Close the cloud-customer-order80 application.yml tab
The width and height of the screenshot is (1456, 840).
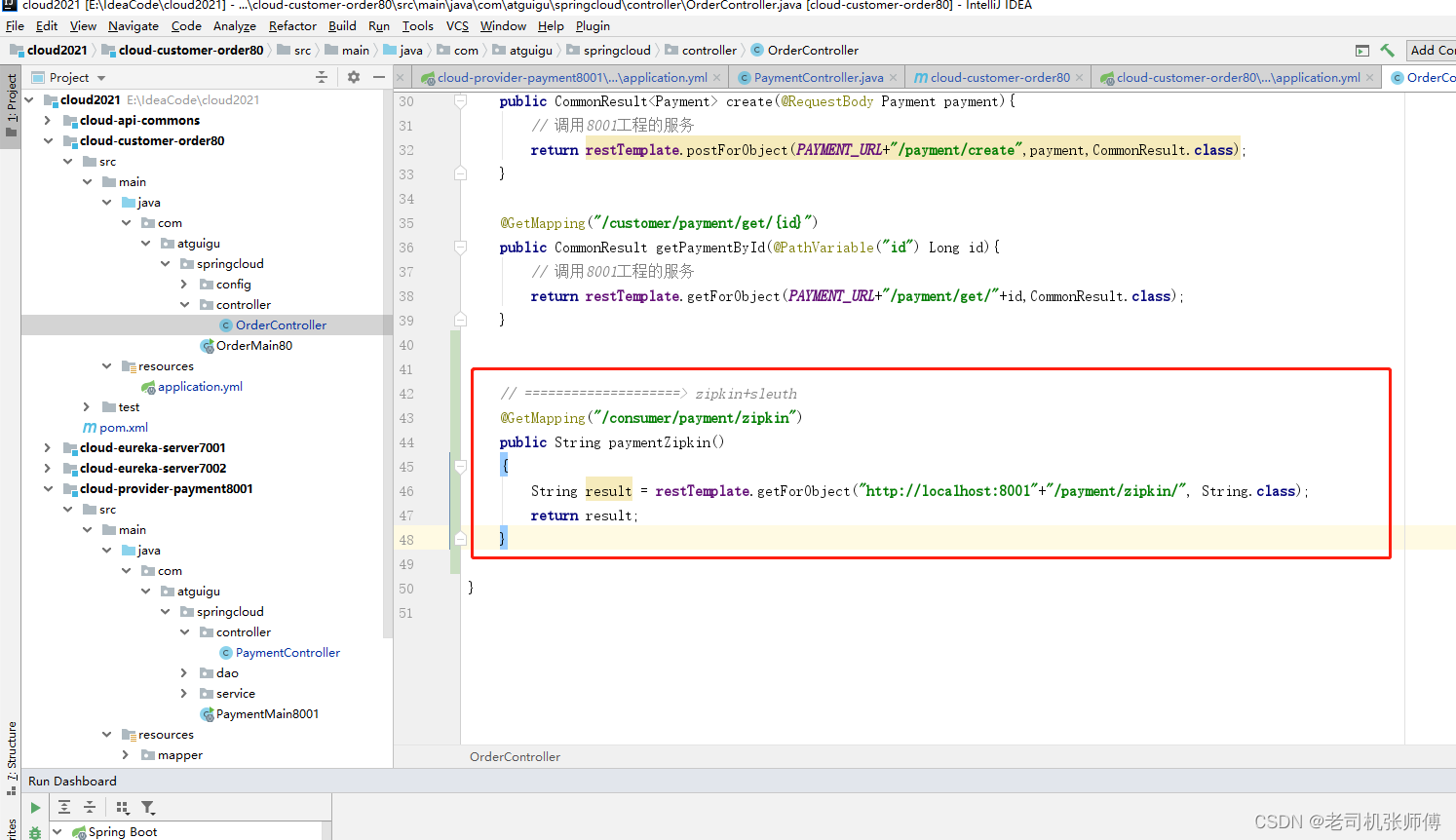[x=1369, y=78]
